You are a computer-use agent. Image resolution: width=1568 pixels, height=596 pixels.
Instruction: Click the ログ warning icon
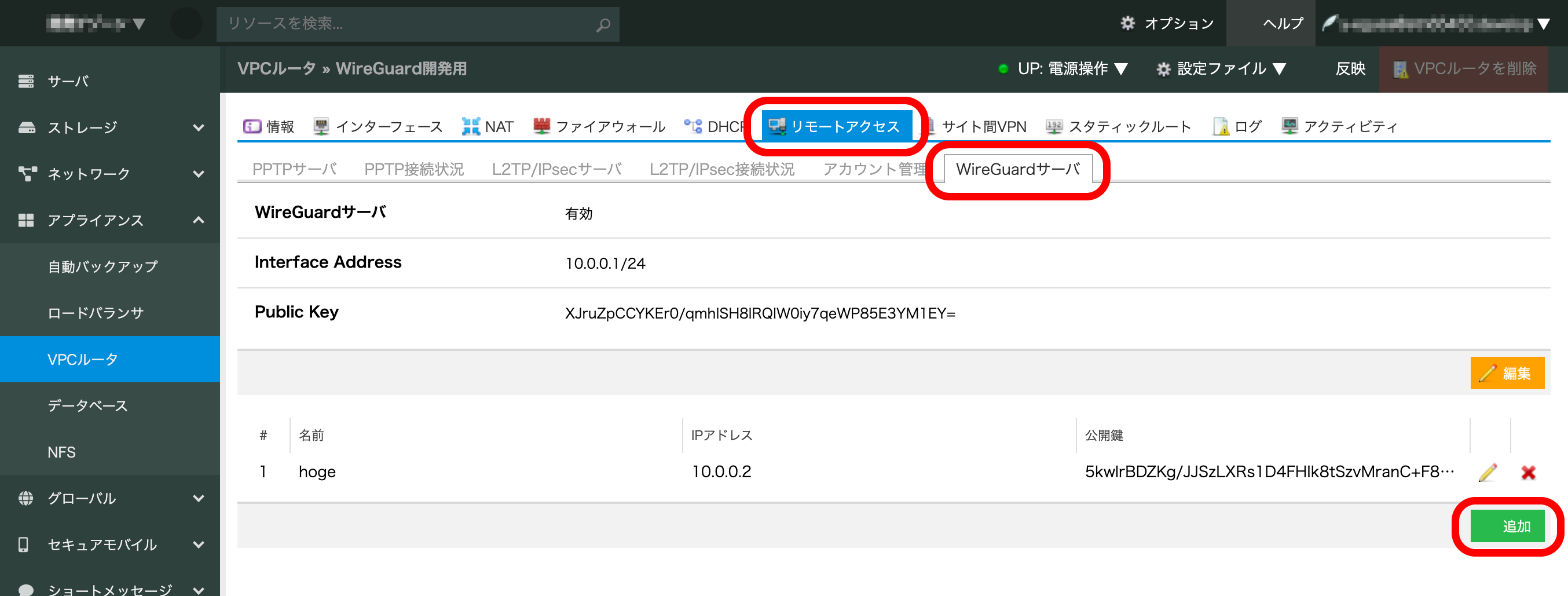1221,126
